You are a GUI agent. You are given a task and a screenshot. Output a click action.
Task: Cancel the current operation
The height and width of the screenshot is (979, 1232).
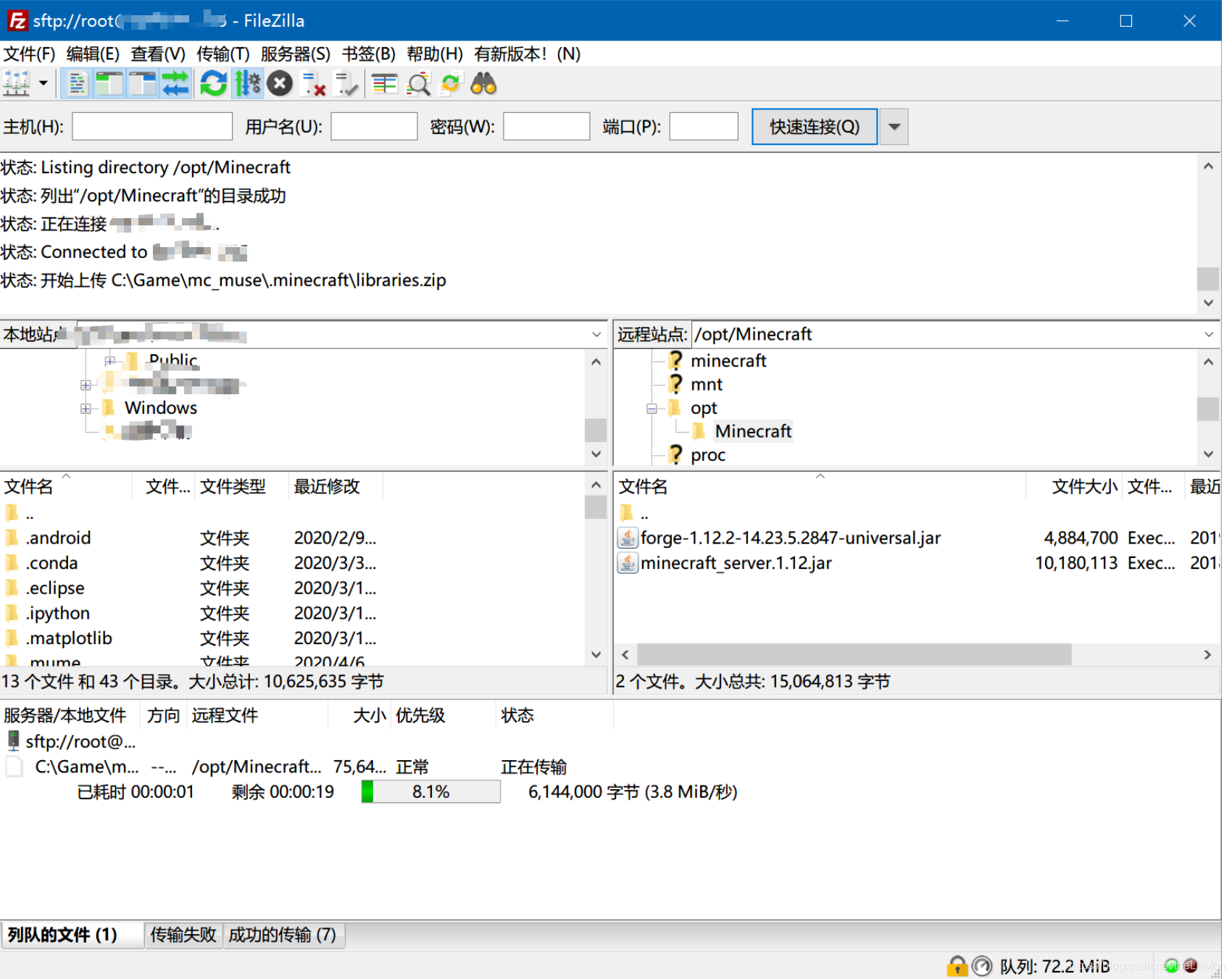280,84
